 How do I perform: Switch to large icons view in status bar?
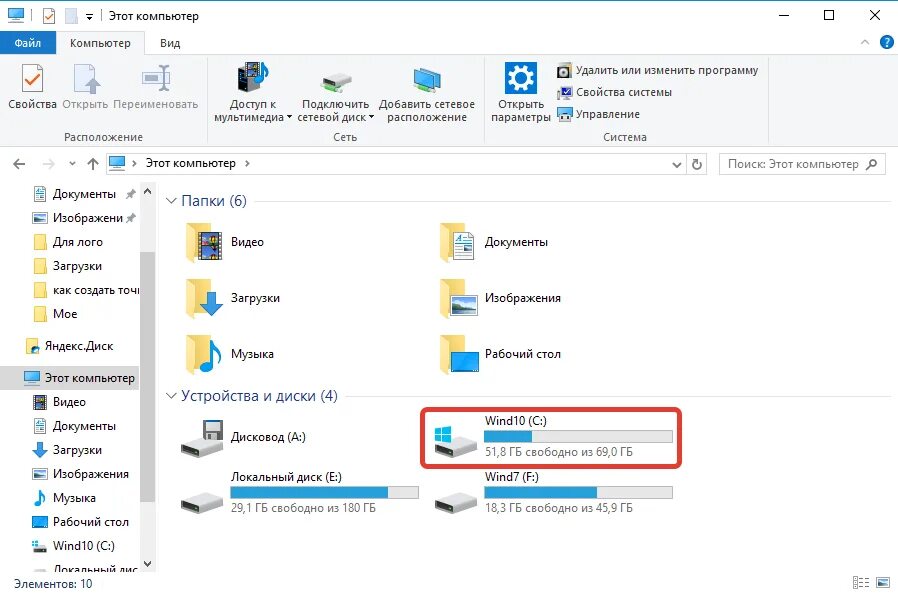click(883, 582)
